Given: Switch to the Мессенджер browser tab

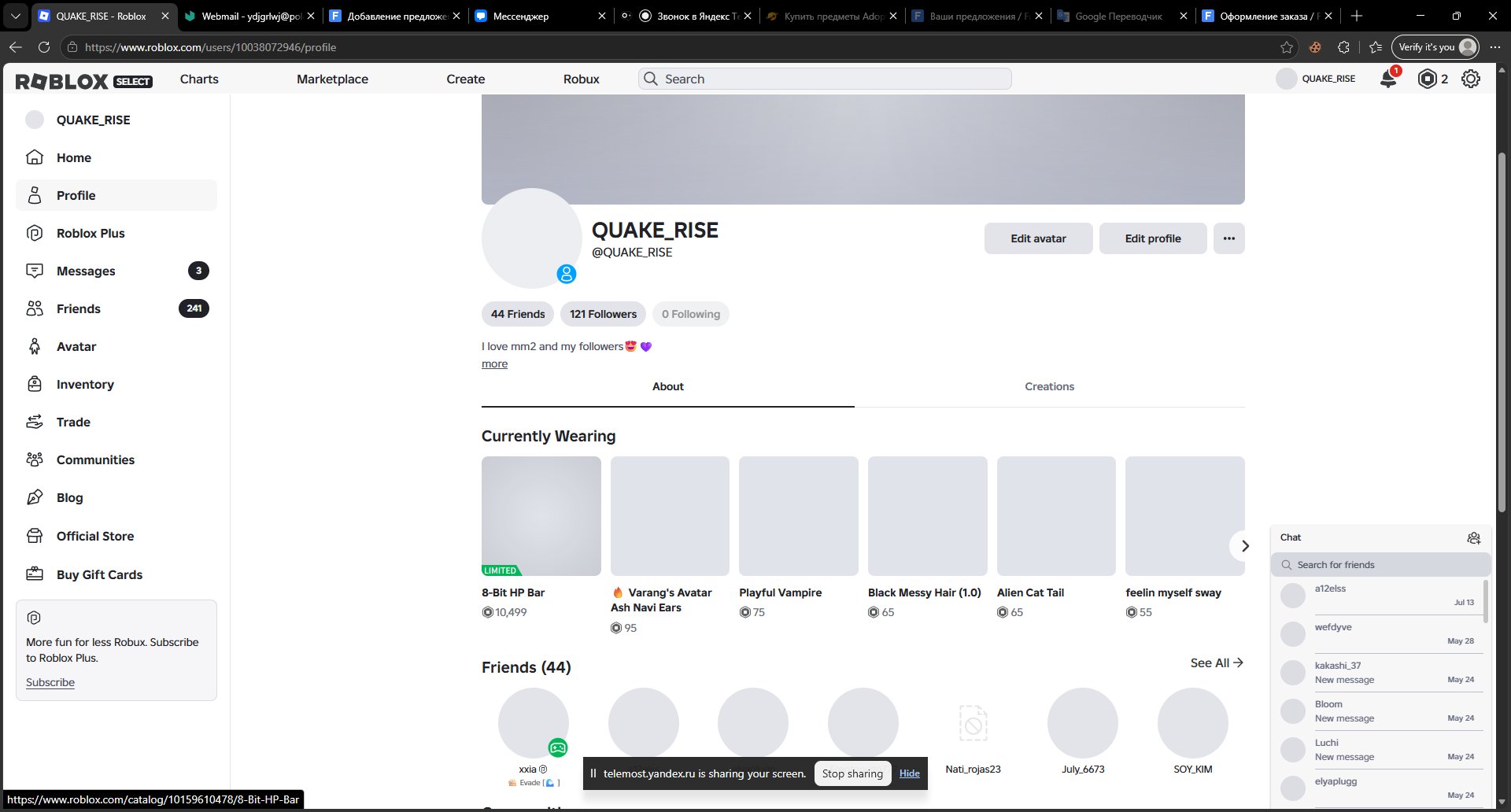Looking at the screenshot, I should (541, 16).
